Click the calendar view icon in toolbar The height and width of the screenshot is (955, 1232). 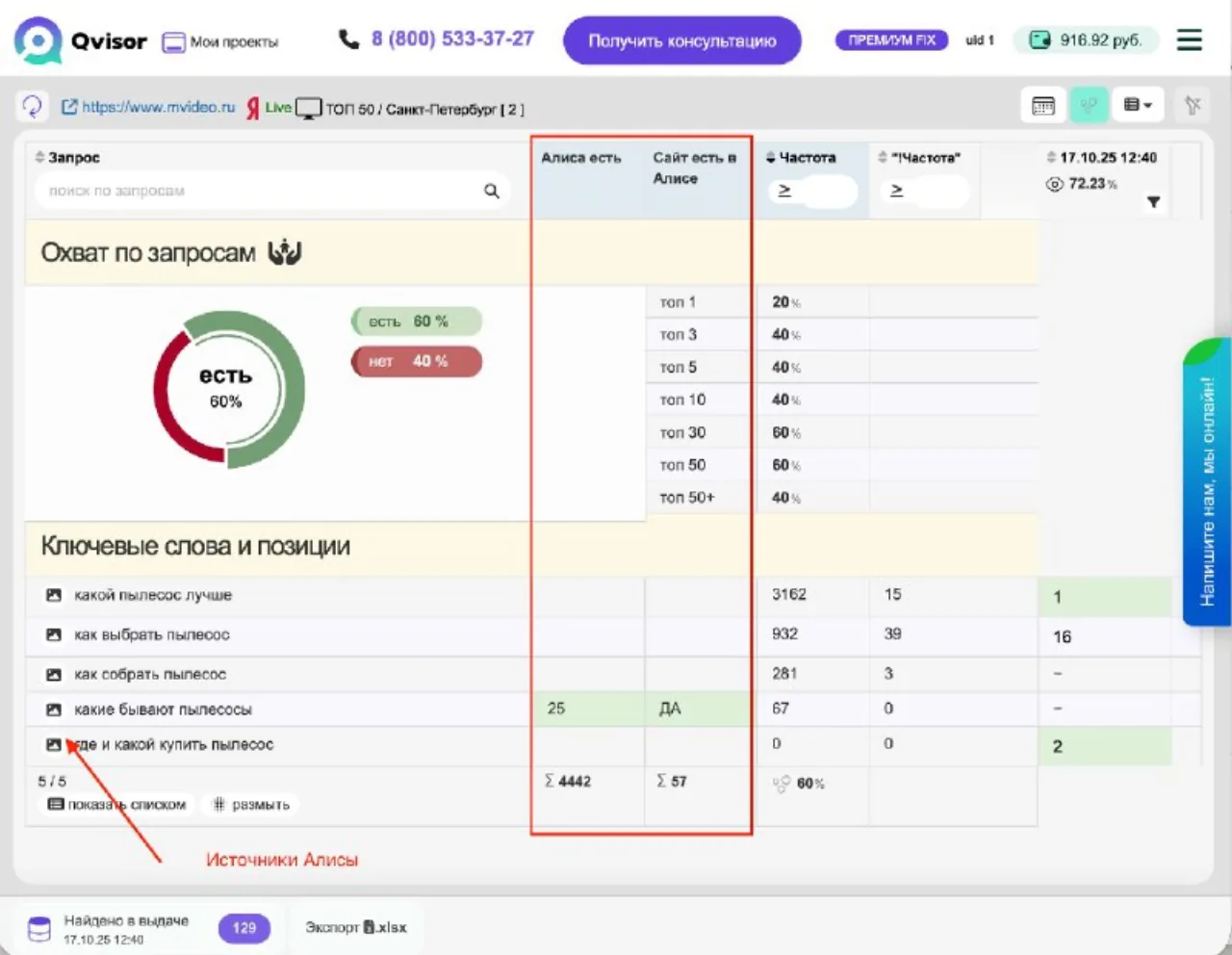point(1043,106)
